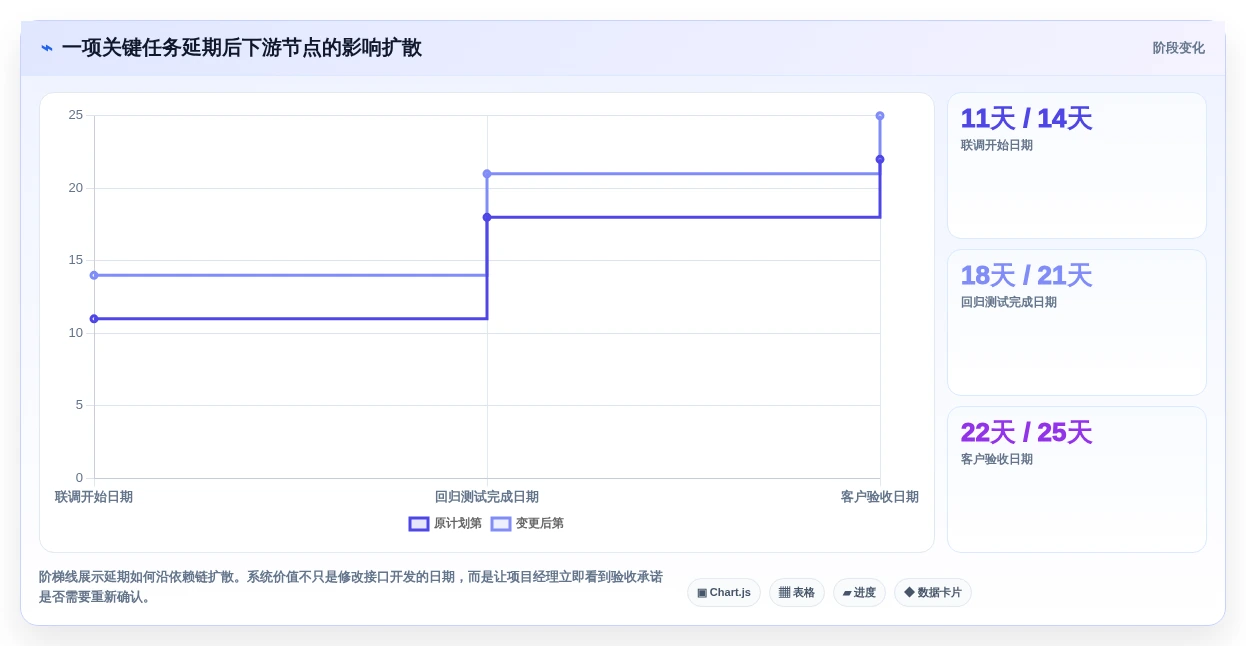Select the Chart.js tag chip
This screenshot has width=1246, height=646.
click(724, 593)
